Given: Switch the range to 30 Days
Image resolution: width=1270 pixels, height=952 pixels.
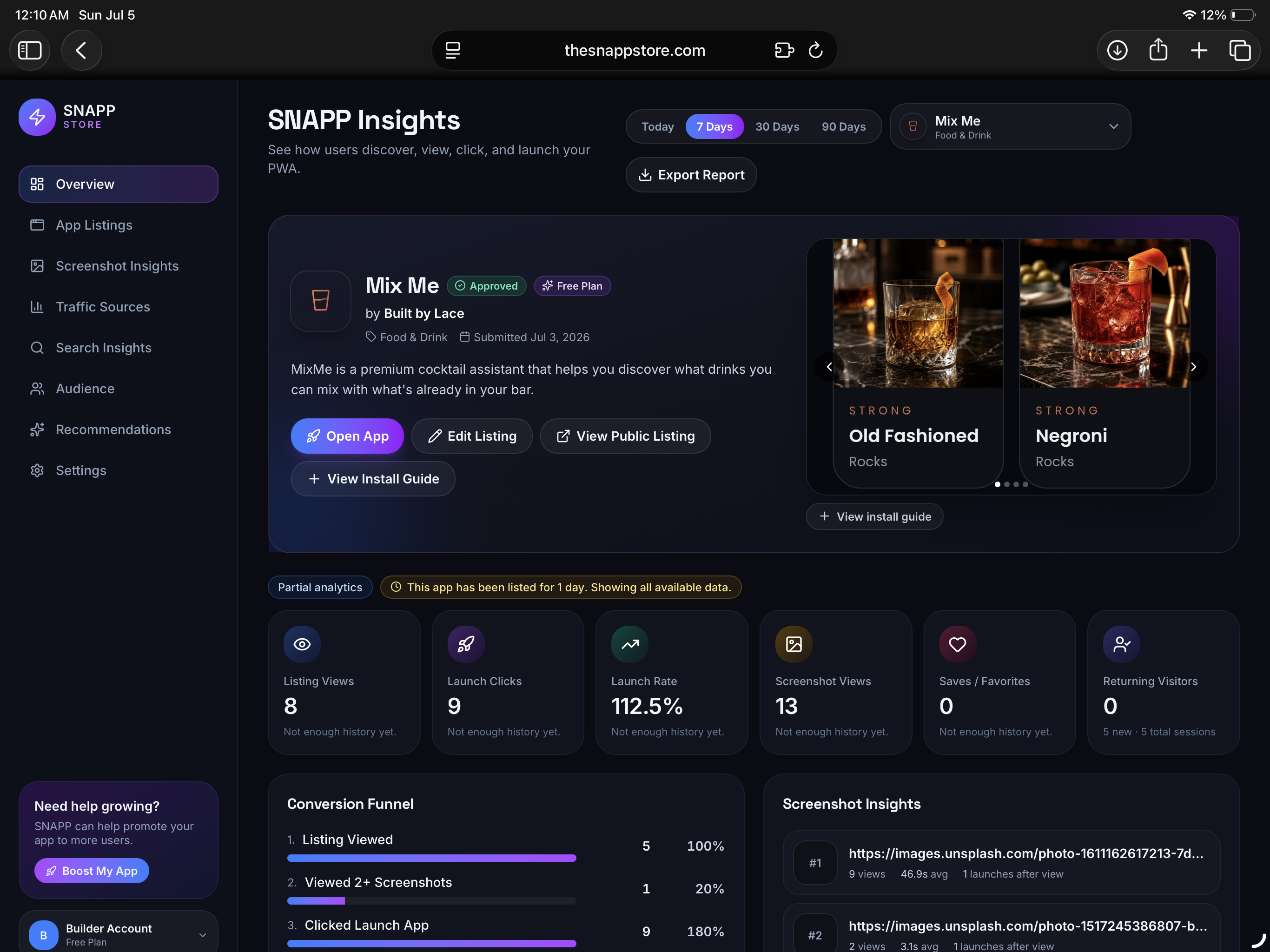Looking at the screenshot, I should coord(777,126).
